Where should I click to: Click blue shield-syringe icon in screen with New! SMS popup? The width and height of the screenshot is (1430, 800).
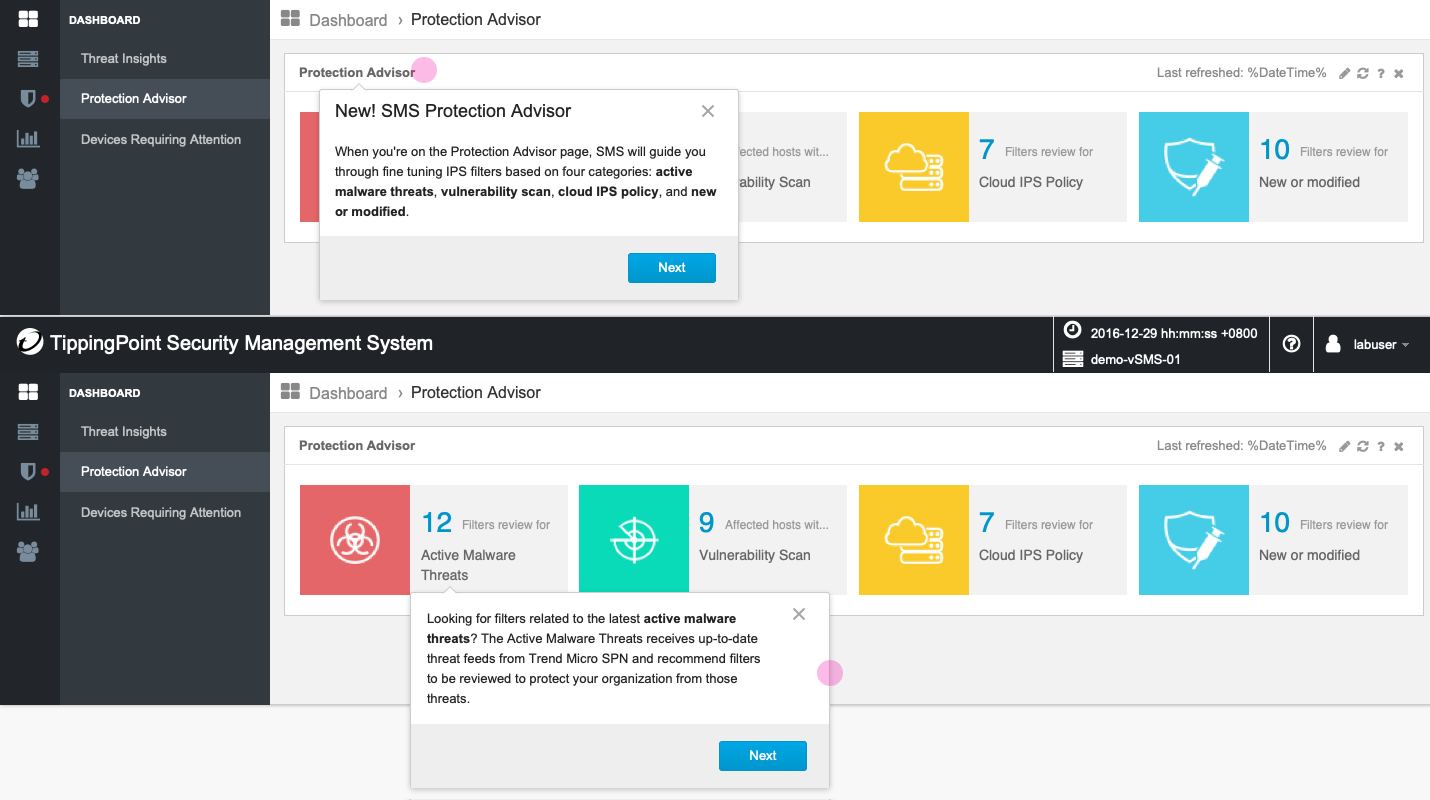tap(1194, 167)
